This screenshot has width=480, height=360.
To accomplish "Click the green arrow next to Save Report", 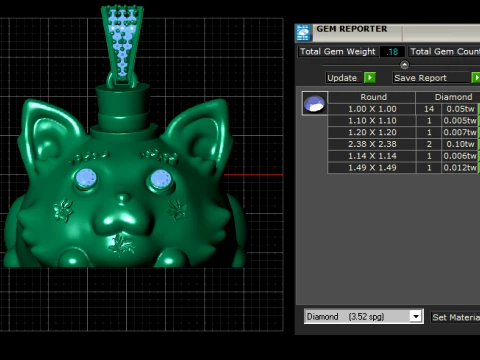I will tap(476, 78).
